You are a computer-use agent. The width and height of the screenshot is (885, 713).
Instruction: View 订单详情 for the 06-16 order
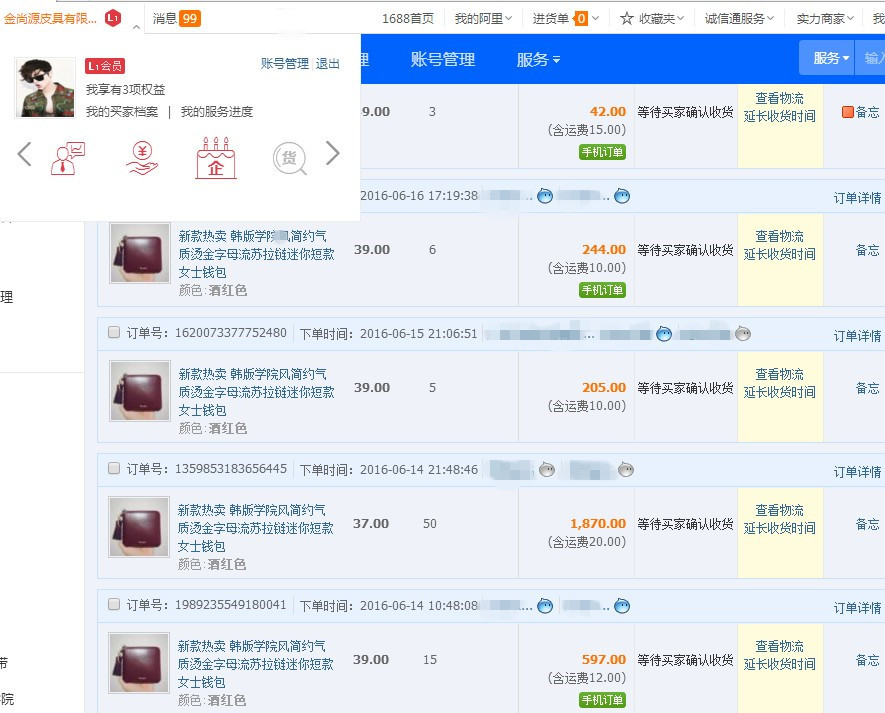click(857, 198)
